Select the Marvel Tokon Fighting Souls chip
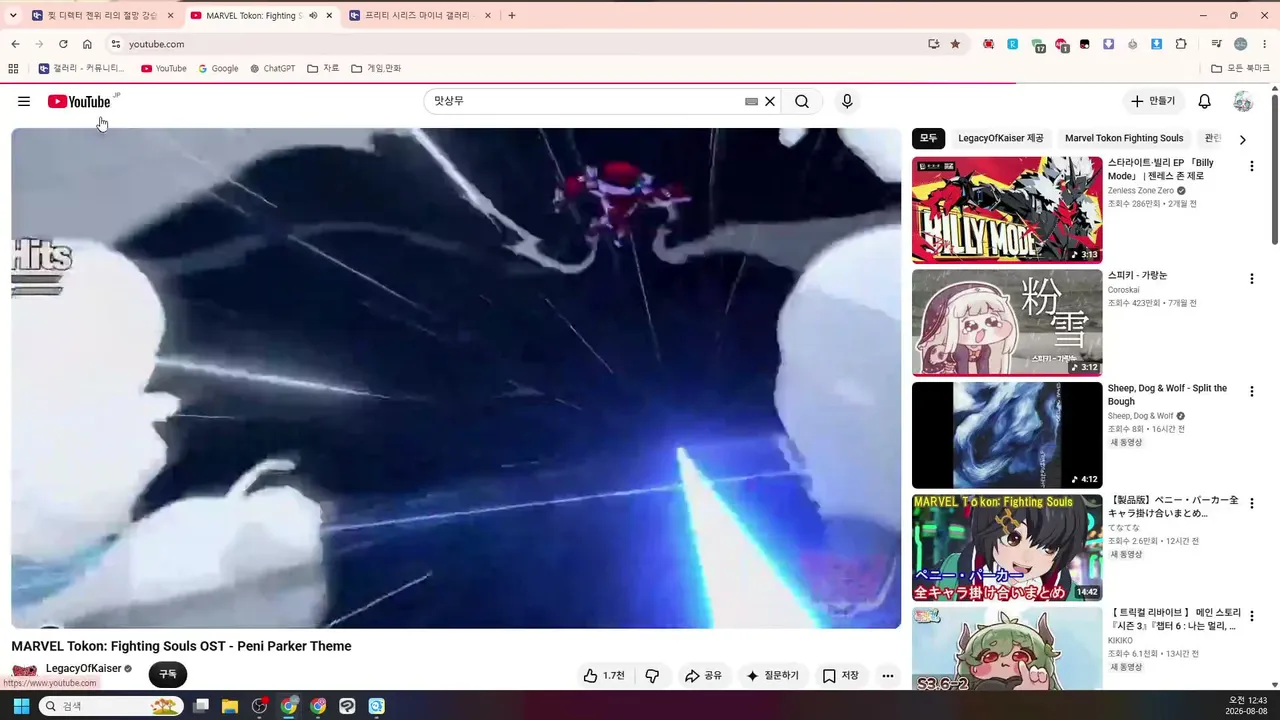The height and width of the screenshot is (720, 1280). pos(1124,138)
